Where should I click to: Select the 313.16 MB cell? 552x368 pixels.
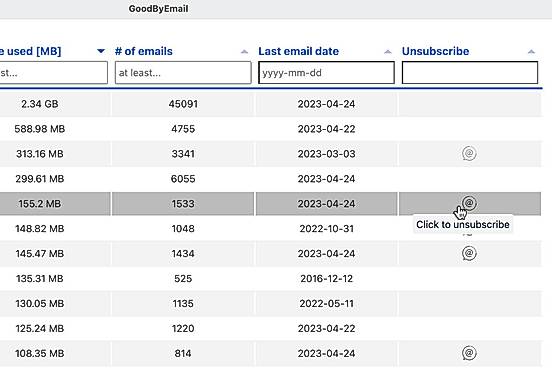[55, 154]
